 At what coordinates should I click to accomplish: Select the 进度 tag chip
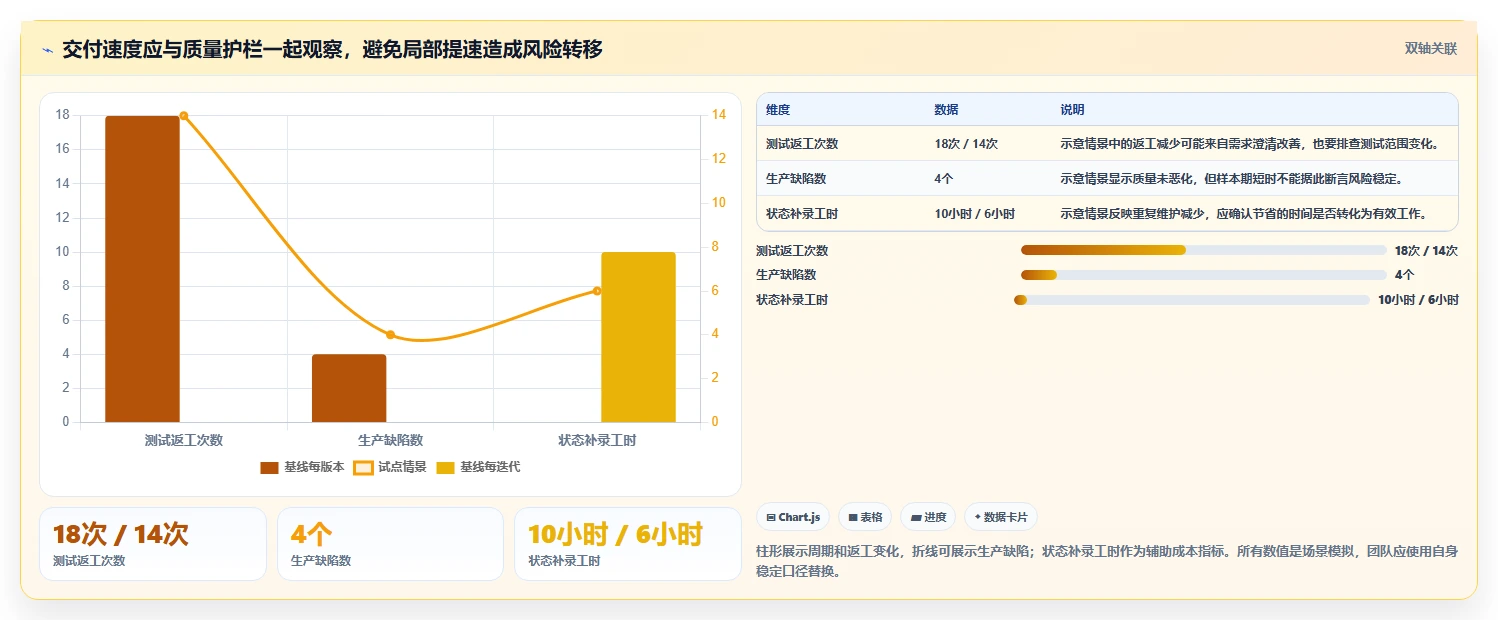click(x=928, y=517)
